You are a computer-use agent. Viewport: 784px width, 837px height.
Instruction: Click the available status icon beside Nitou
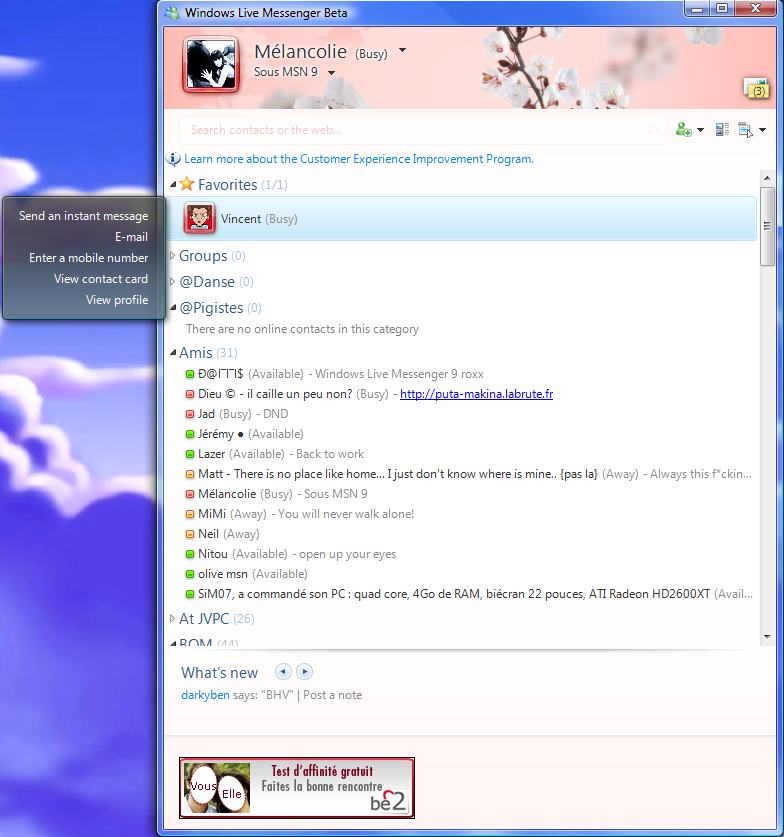click(189, 554)
